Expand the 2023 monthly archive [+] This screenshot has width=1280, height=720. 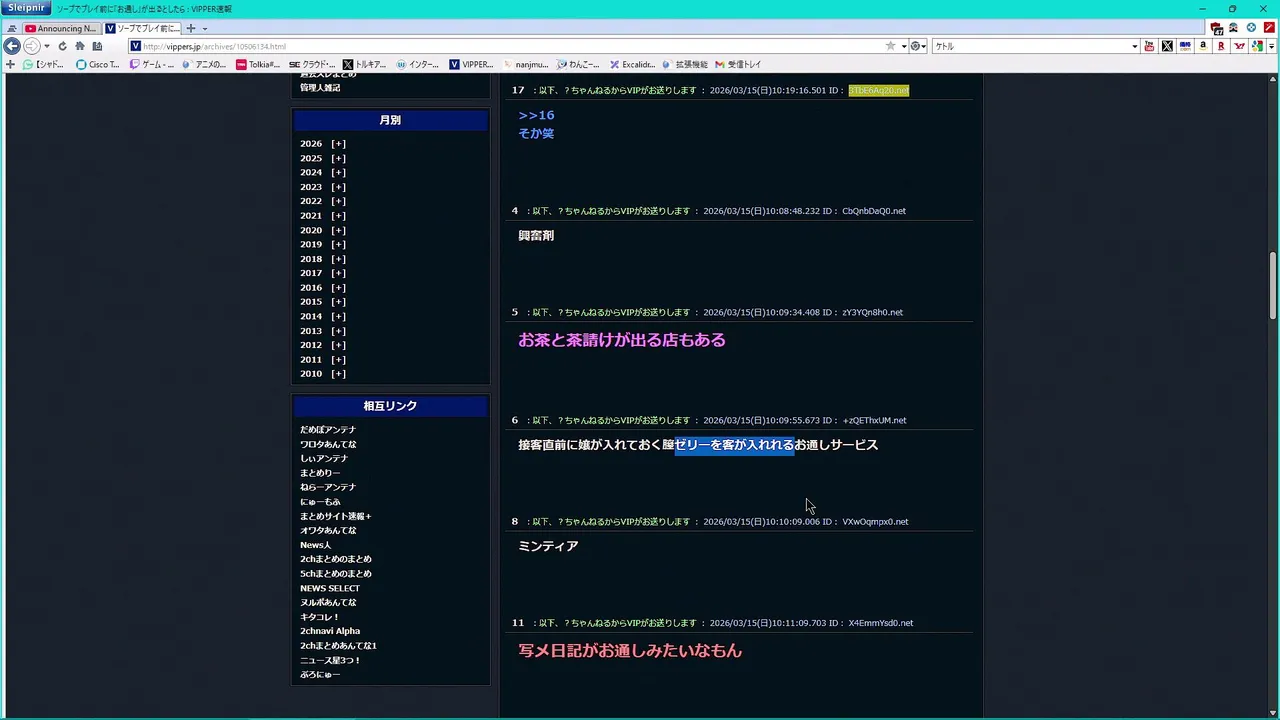point(338,187)
